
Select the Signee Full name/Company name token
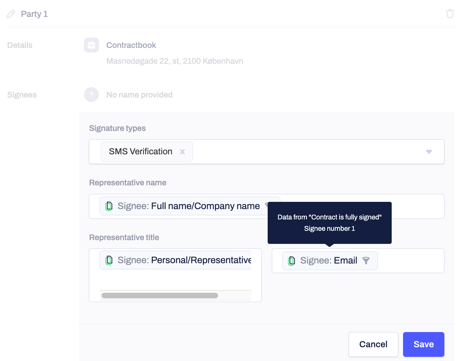coord(185,206)
